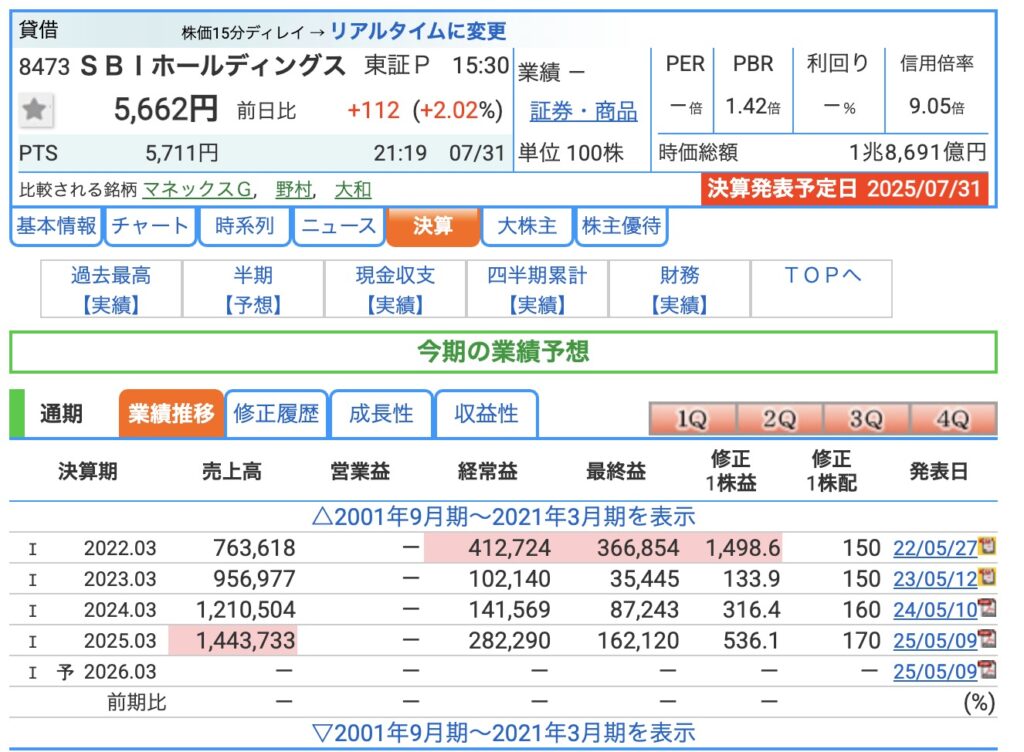Click the 発表日 column header
Screen dimensions: 1024x752
(938, 471)
